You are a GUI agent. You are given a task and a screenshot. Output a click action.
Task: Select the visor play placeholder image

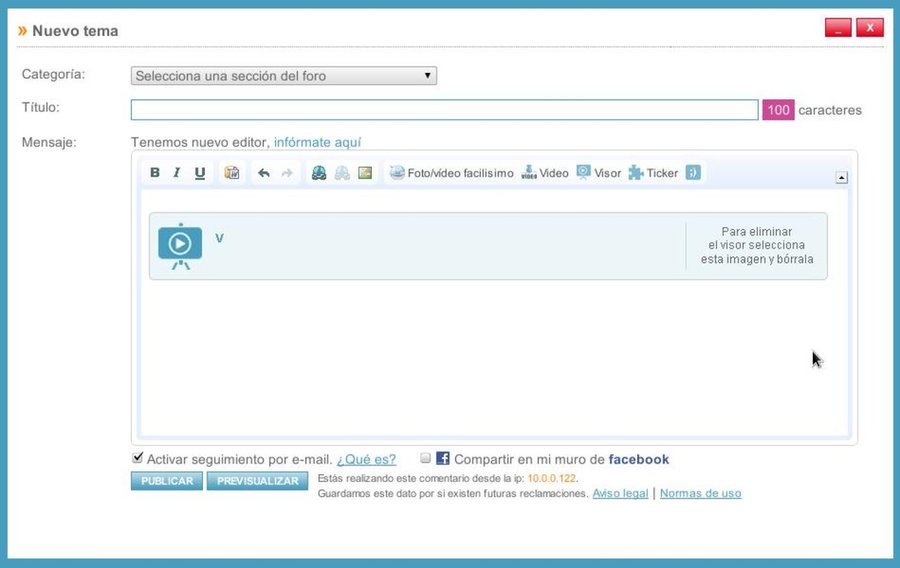tap(180, 246)
